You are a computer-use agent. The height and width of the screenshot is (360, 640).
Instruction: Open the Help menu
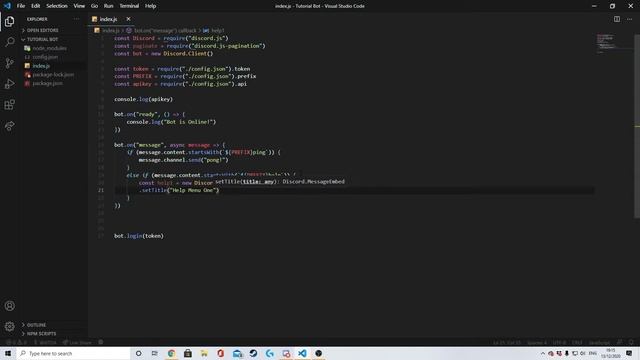click(x=151, y=6)
